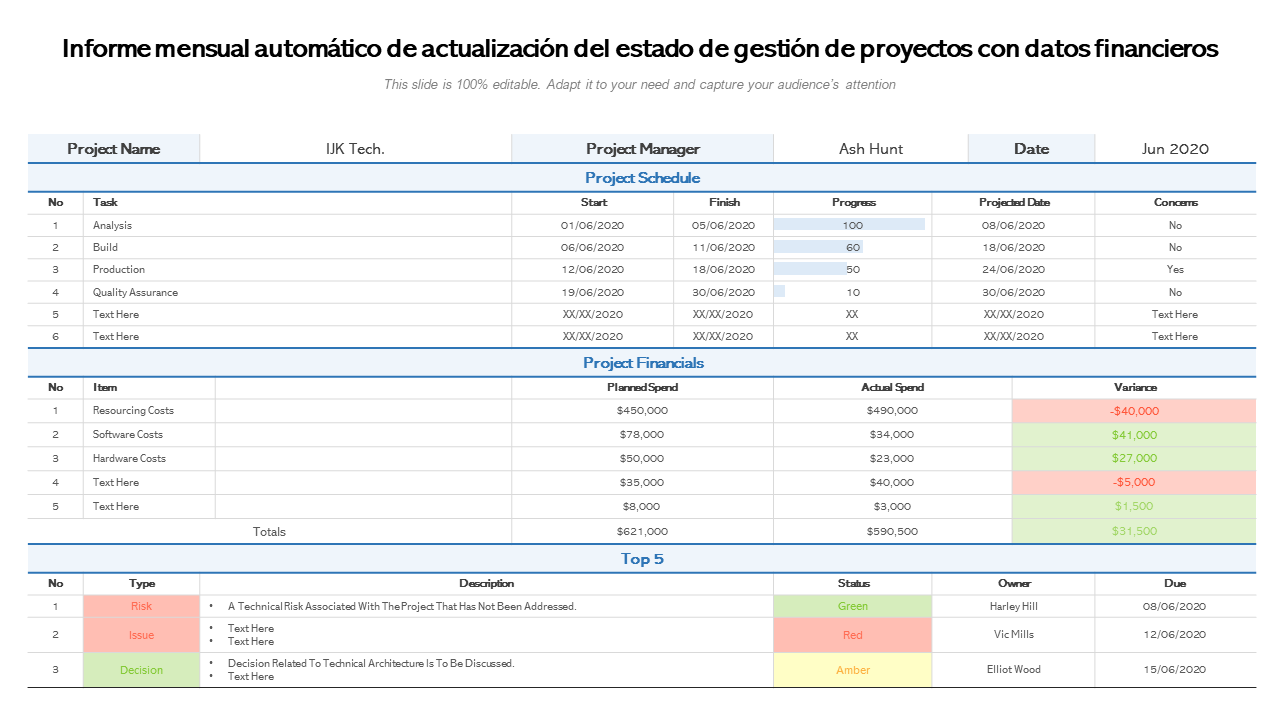Select the red variance cell '-$5,000'
Image resolution: width=1280 pixels, height=720 pixels.
(x=1134, y=483)
